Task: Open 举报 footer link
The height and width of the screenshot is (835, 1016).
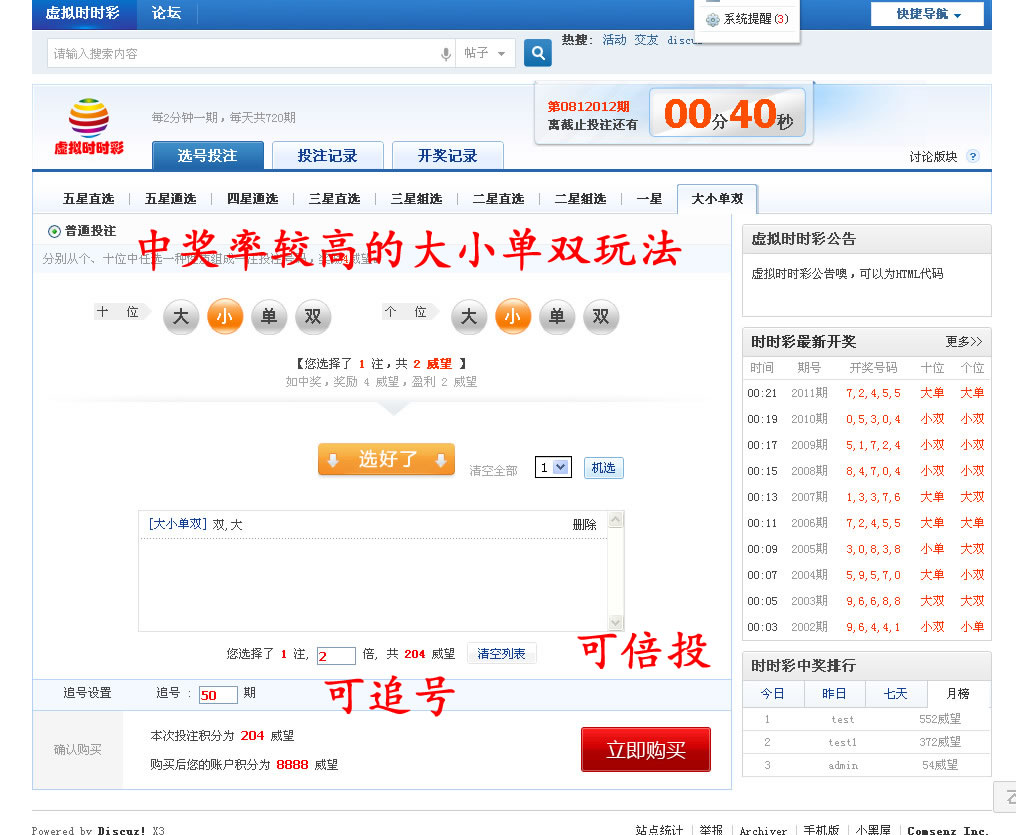Action: pos(711,830)
